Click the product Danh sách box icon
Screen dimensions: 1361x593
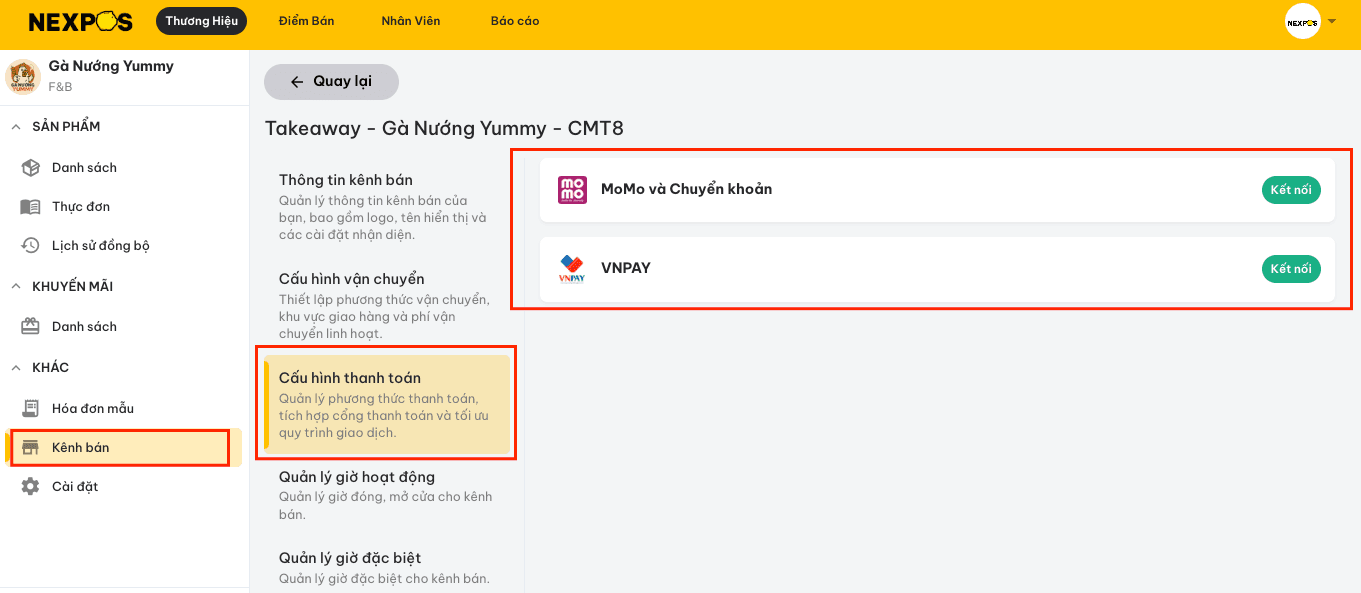pos(31,167)
